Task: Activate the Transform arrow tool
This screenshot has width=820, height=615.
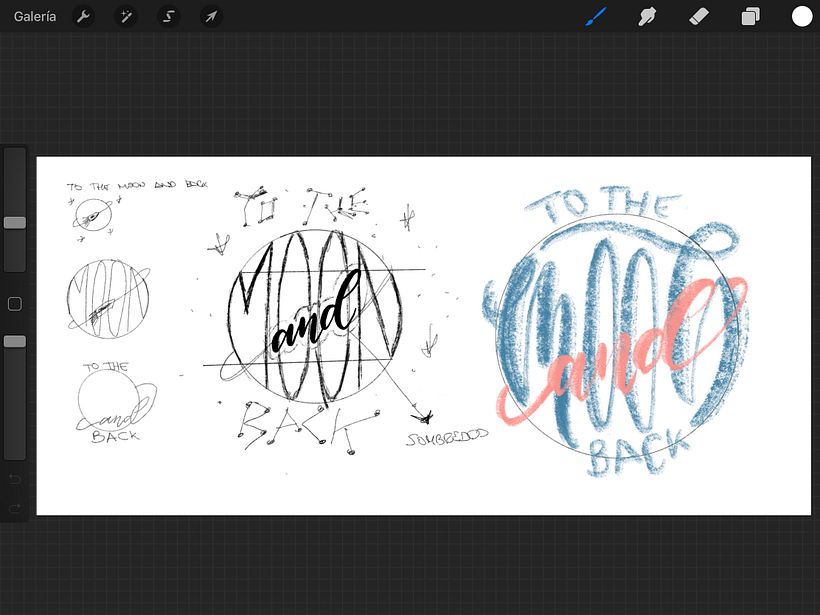Action: click(210, 16)
